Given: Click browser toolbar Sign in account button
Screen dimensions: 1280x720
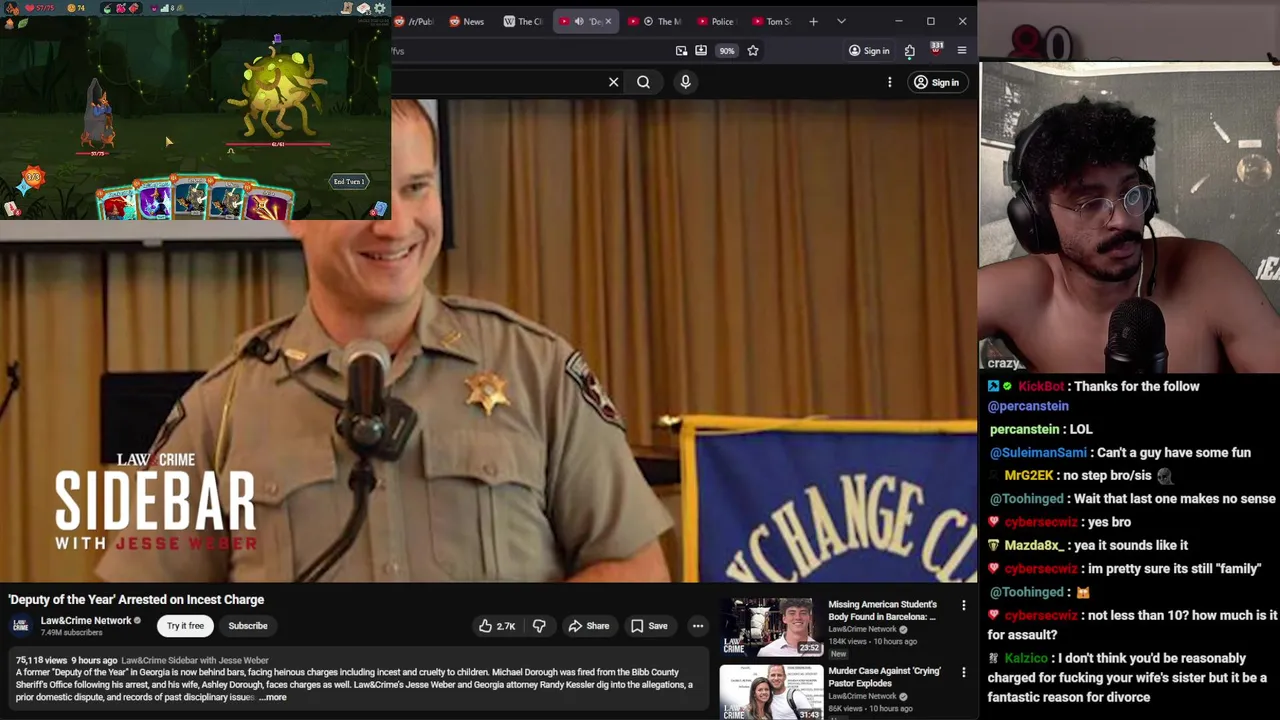Looking at the screenshot, I should [869, 51].
